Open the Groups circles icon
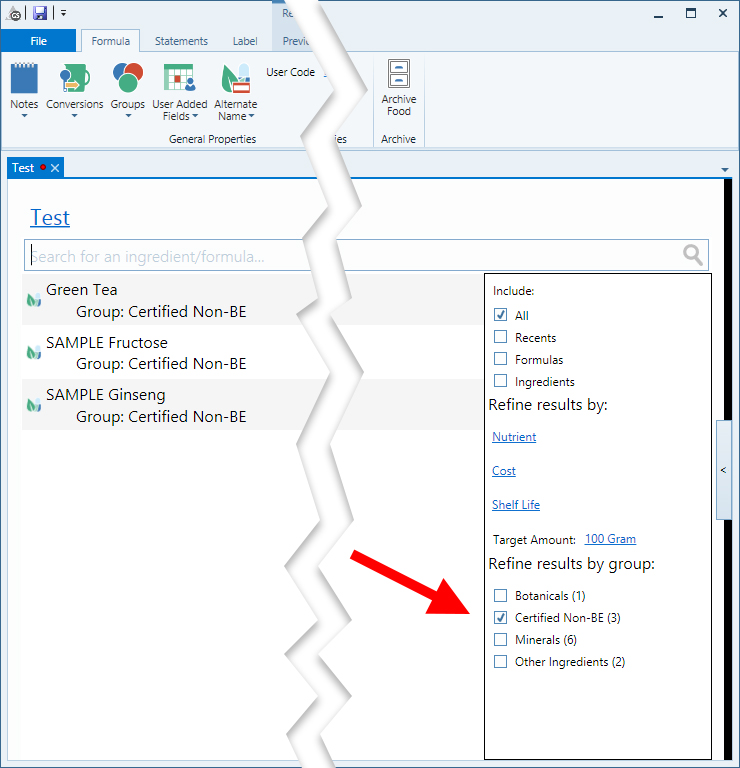 127,79
